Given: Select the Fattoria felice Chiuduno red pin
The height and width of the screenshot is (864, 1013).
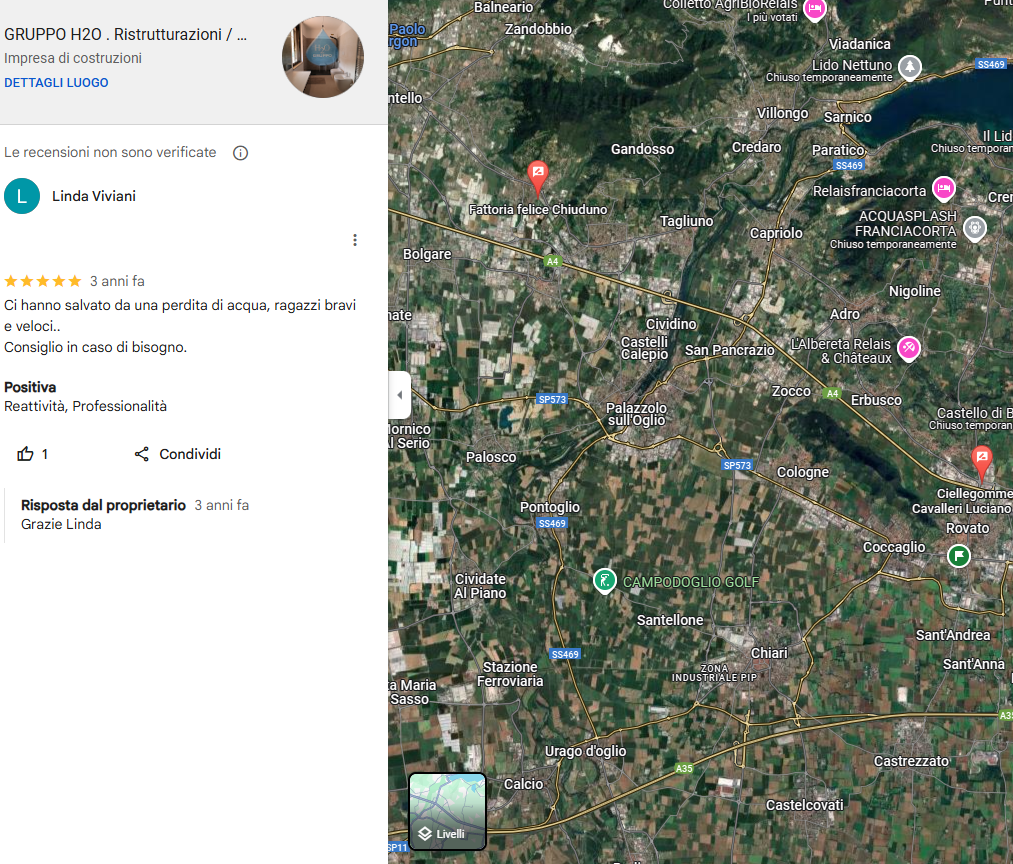Looking at the screenshot, I should point(538,177).
